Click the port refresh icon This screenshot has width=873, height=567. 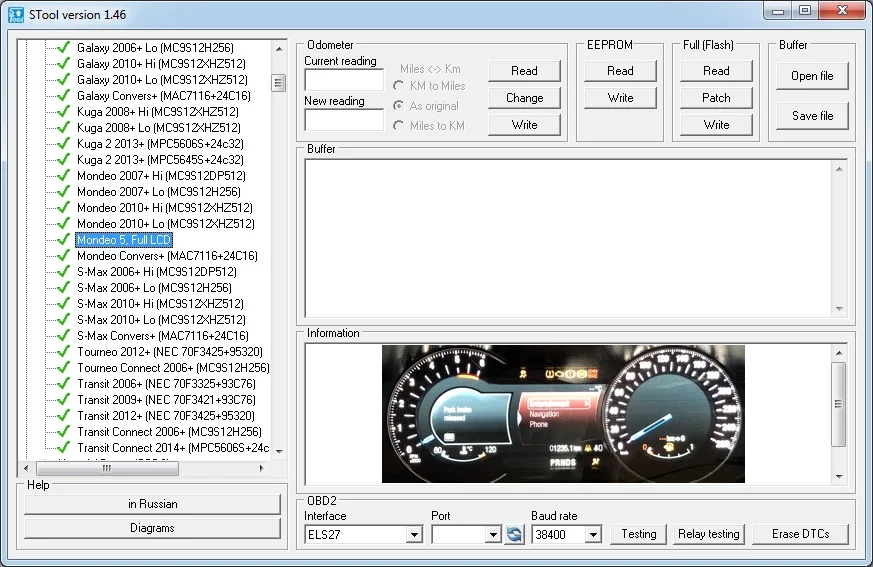(x=514, y=535)
